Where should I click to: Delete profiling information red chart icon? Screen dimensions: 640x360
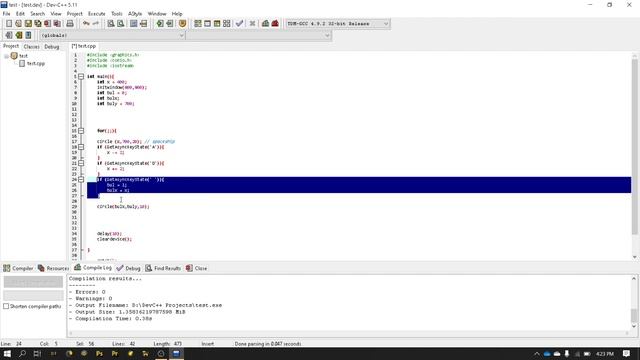(x=275, y=24)
